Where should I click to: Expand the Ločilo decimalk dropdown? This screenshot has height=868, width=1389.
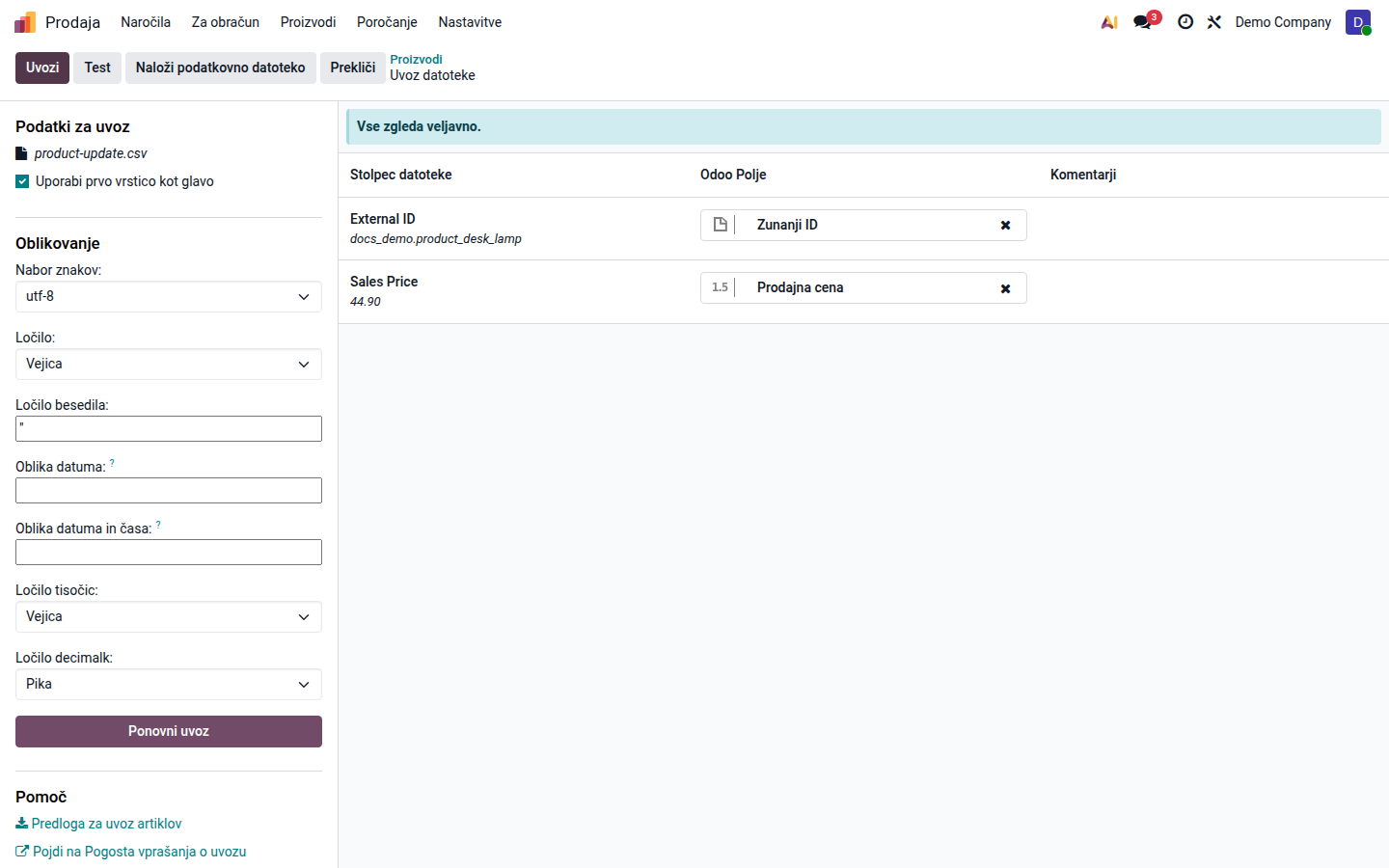click(x=169, y=685)
